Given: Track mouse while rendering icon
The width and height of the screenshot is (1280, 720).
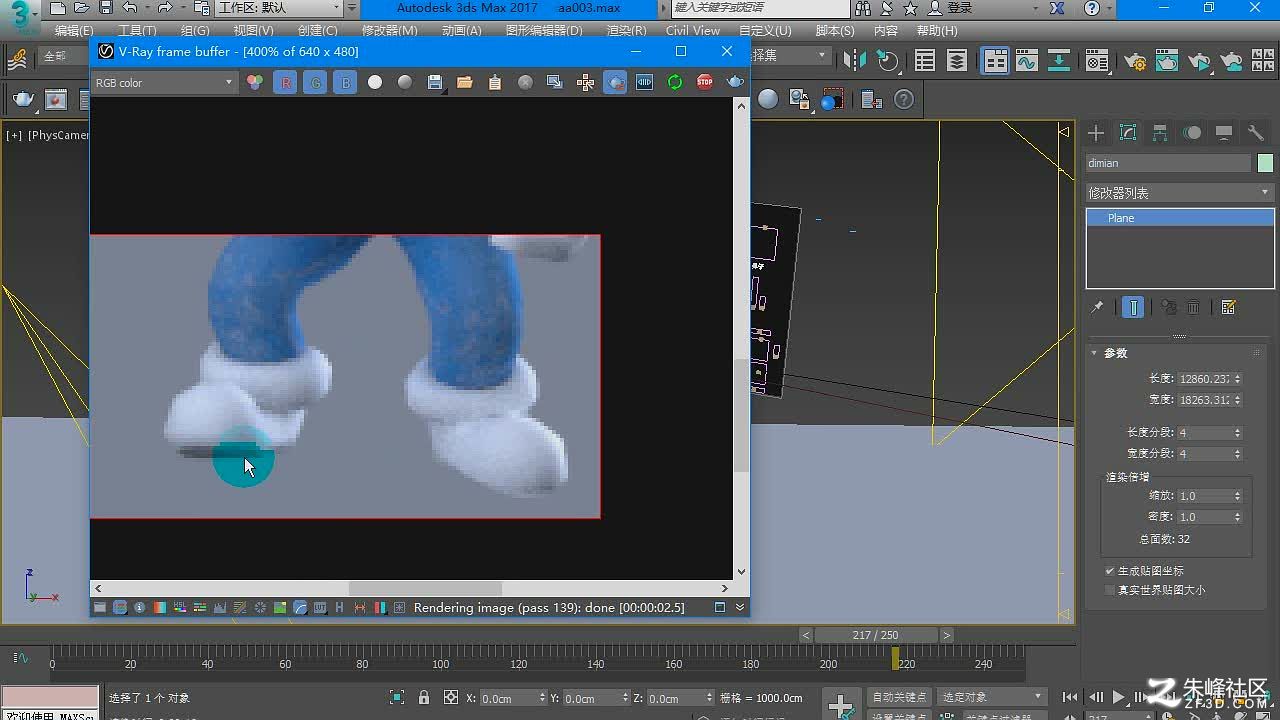Looking at the screenshot, I should tap(585, 83).
